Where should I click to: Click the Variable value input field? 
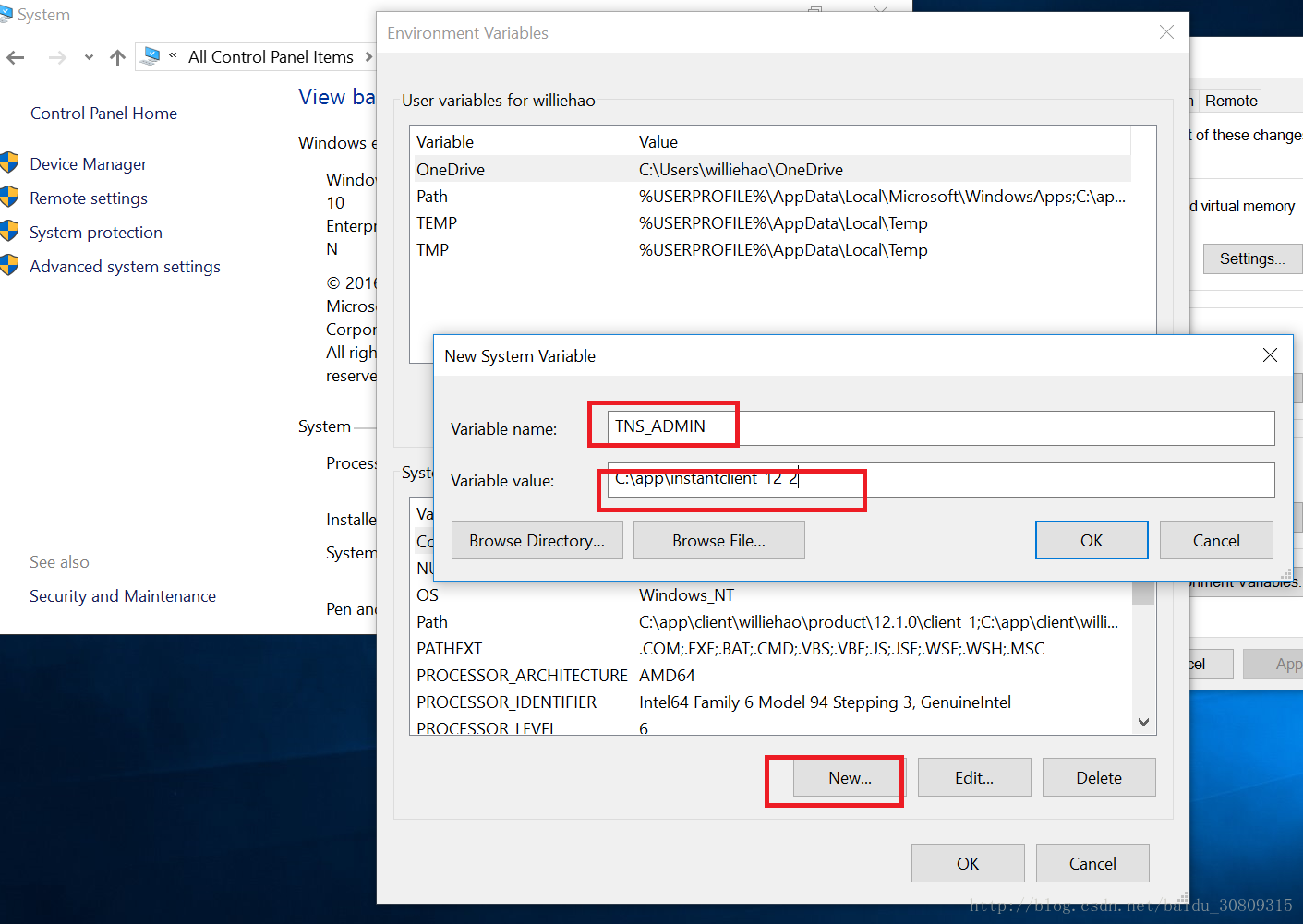[941, 480]
